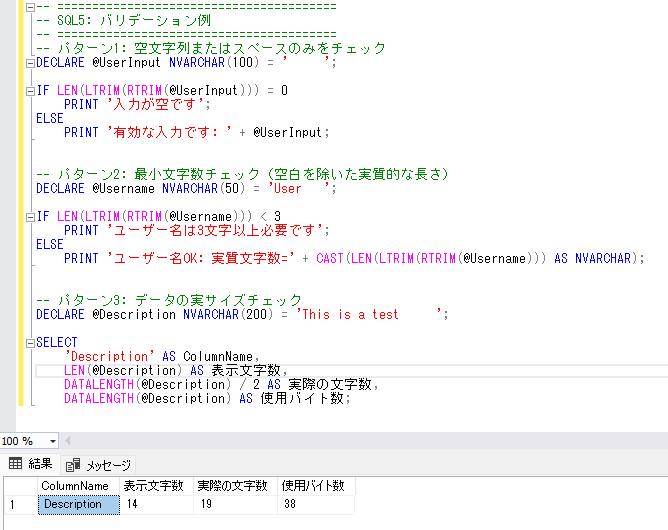Select row 1 via its row header
This screenshot has width=668, height=530.
15,505
